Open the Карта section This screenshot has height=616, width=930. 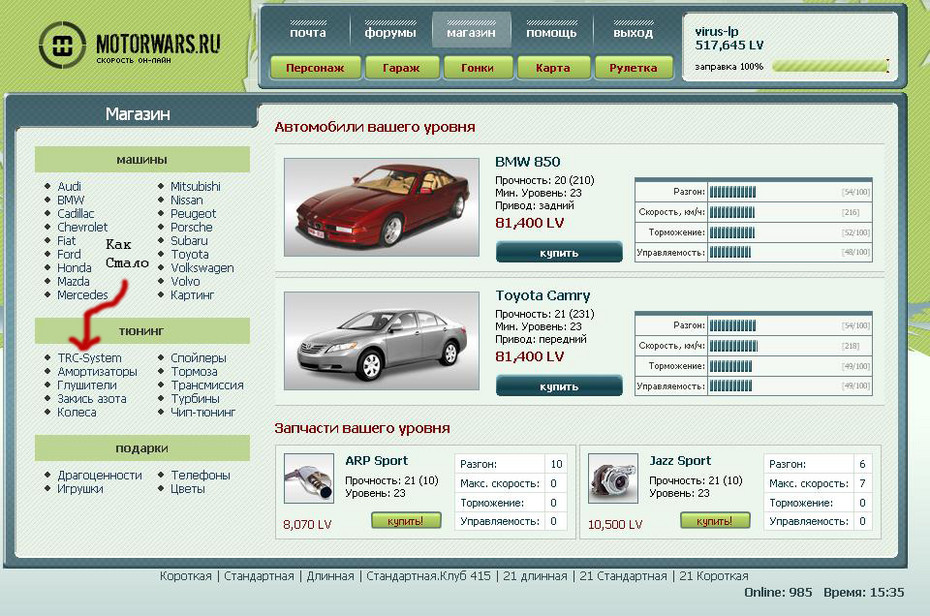click(x=553, y=68)
